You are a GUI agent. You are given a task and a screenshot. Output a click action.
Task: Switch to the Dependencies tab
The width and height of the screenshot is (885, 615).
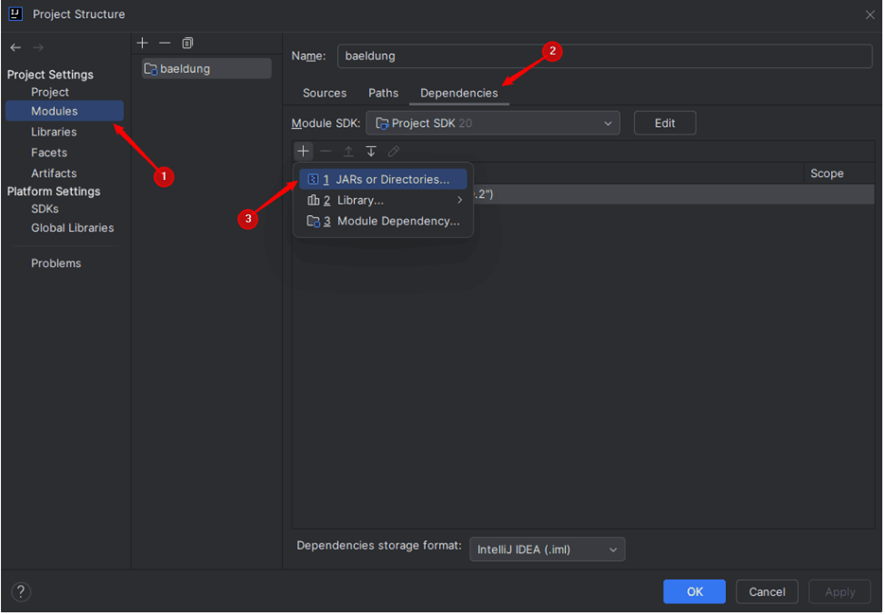tap(459, 93)
